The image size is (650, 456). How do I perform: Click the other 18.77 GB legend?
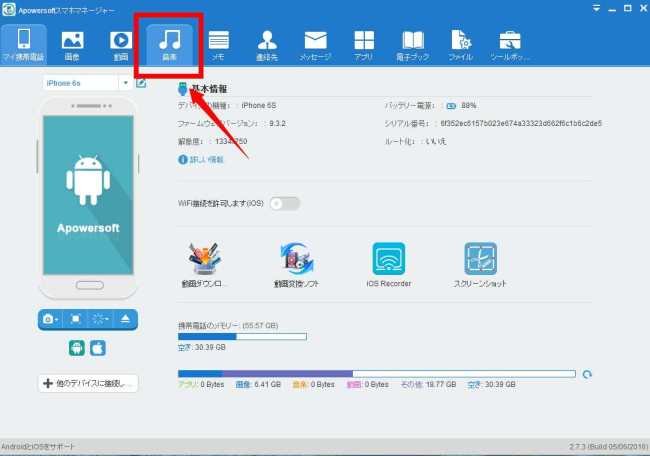[428, 384]
